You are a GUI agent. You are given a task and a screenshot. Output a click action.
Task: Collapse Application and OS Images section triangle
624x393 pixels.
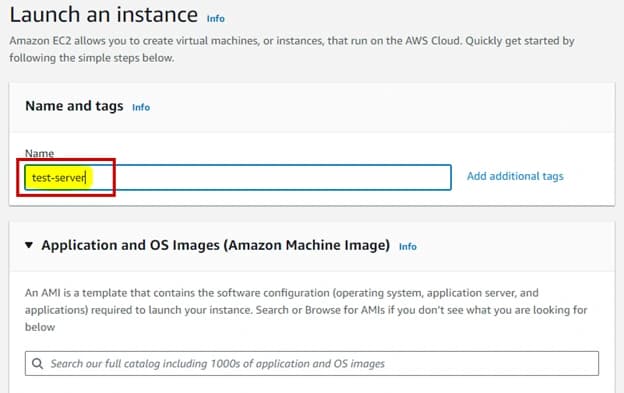(x=29, y=245)
